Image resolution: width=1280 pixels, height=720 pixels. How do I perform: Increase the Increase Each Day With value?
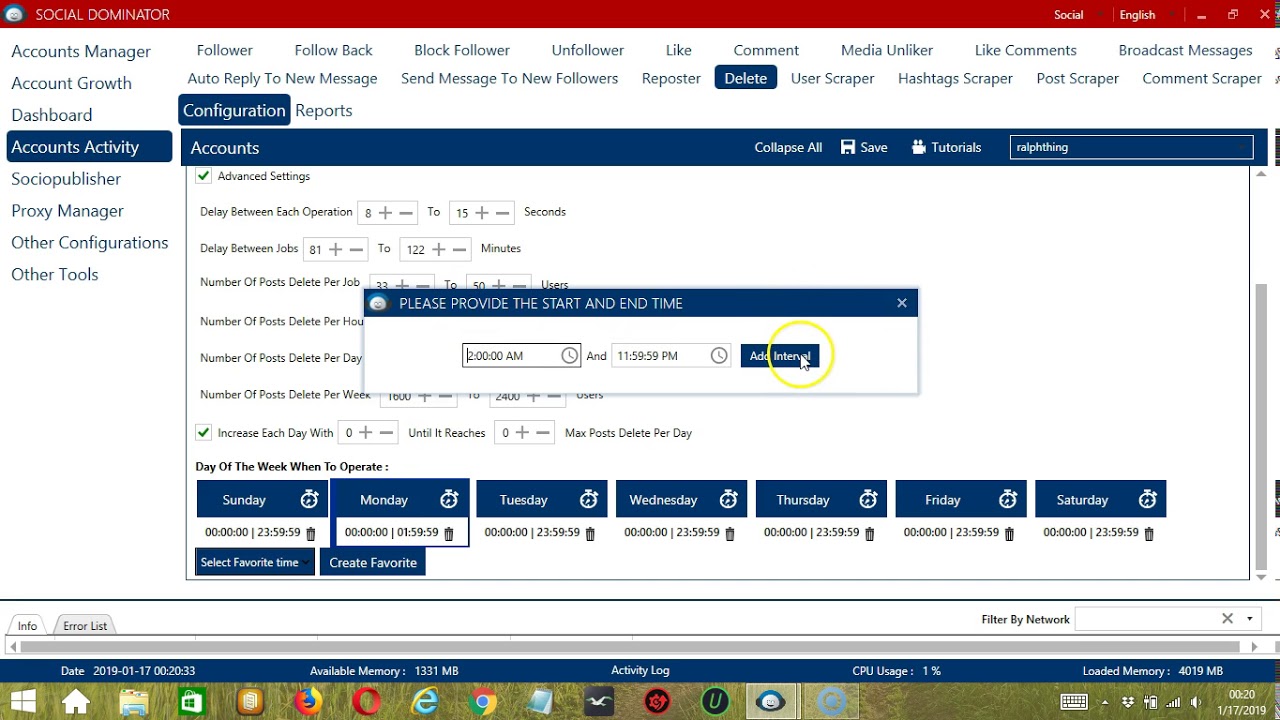tap(365, 433)
